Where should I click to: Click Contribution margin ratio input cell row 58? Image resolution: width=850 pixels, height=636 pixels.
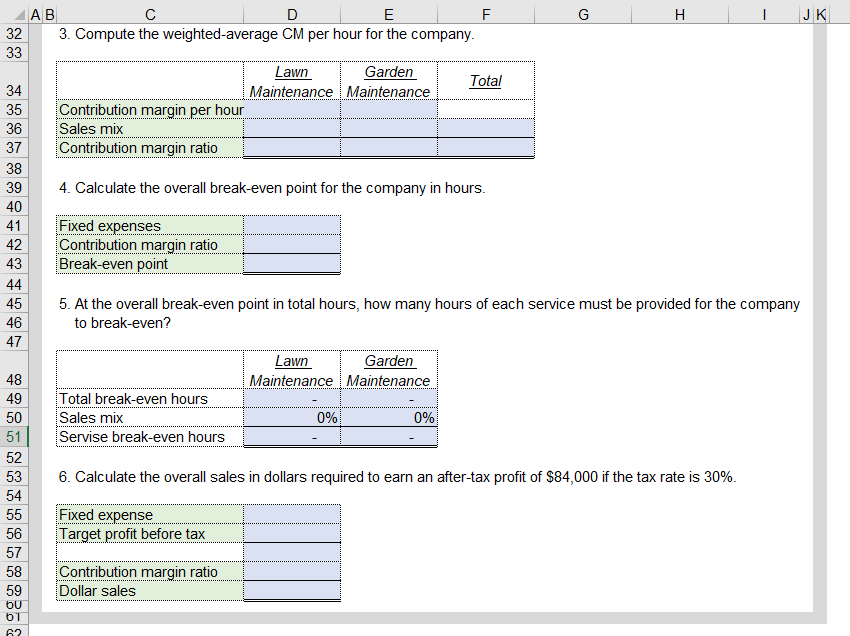click(292, 571)
